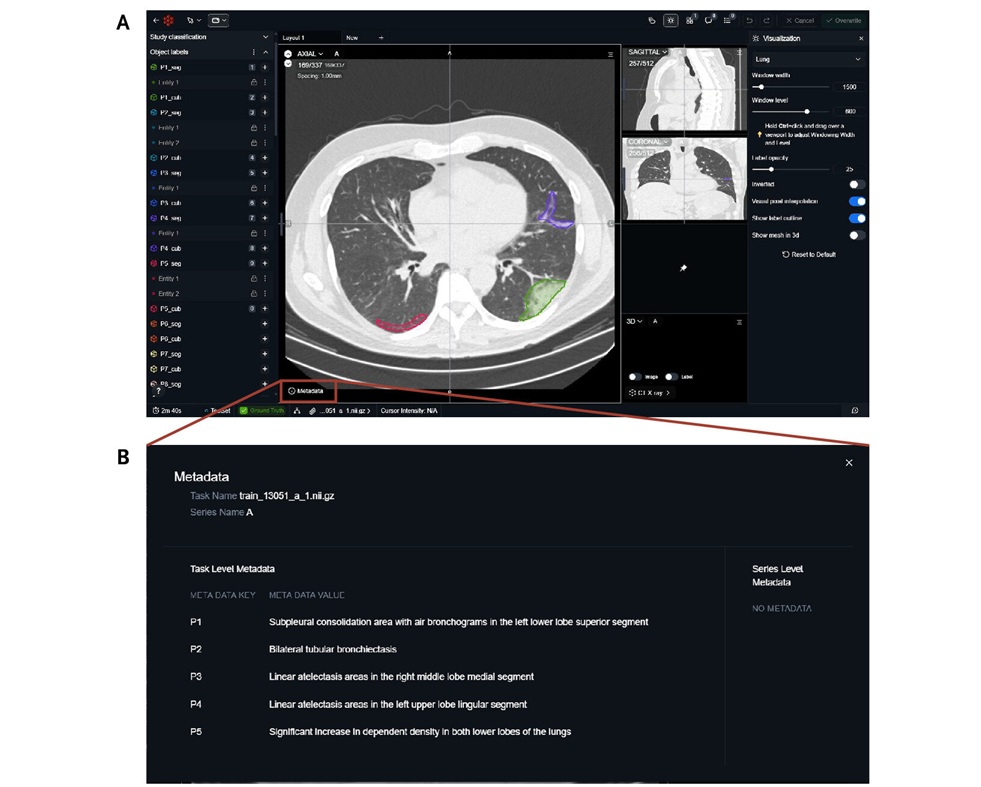Open the axial viewport hamburger menu
This screenshot has height=787, width=981.
tap(611, 54)
